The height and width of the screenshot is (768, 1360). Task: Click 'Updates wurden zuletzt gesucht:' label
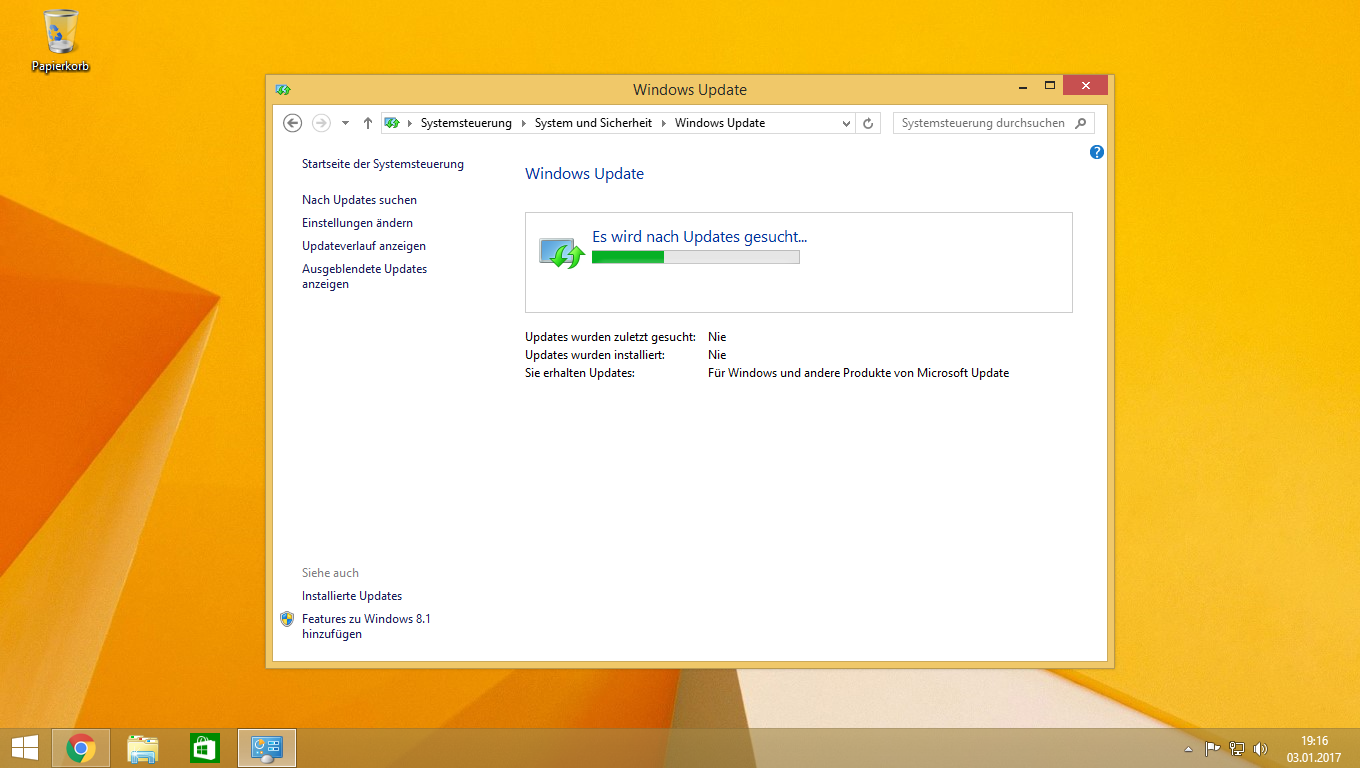[x=610, y=337]
